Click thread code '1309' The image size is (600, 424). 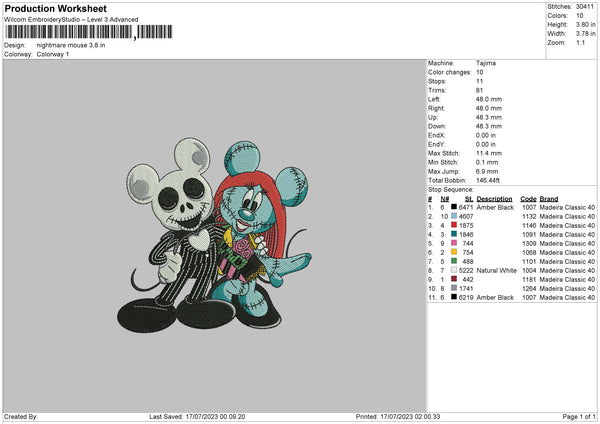pos(529,243)
